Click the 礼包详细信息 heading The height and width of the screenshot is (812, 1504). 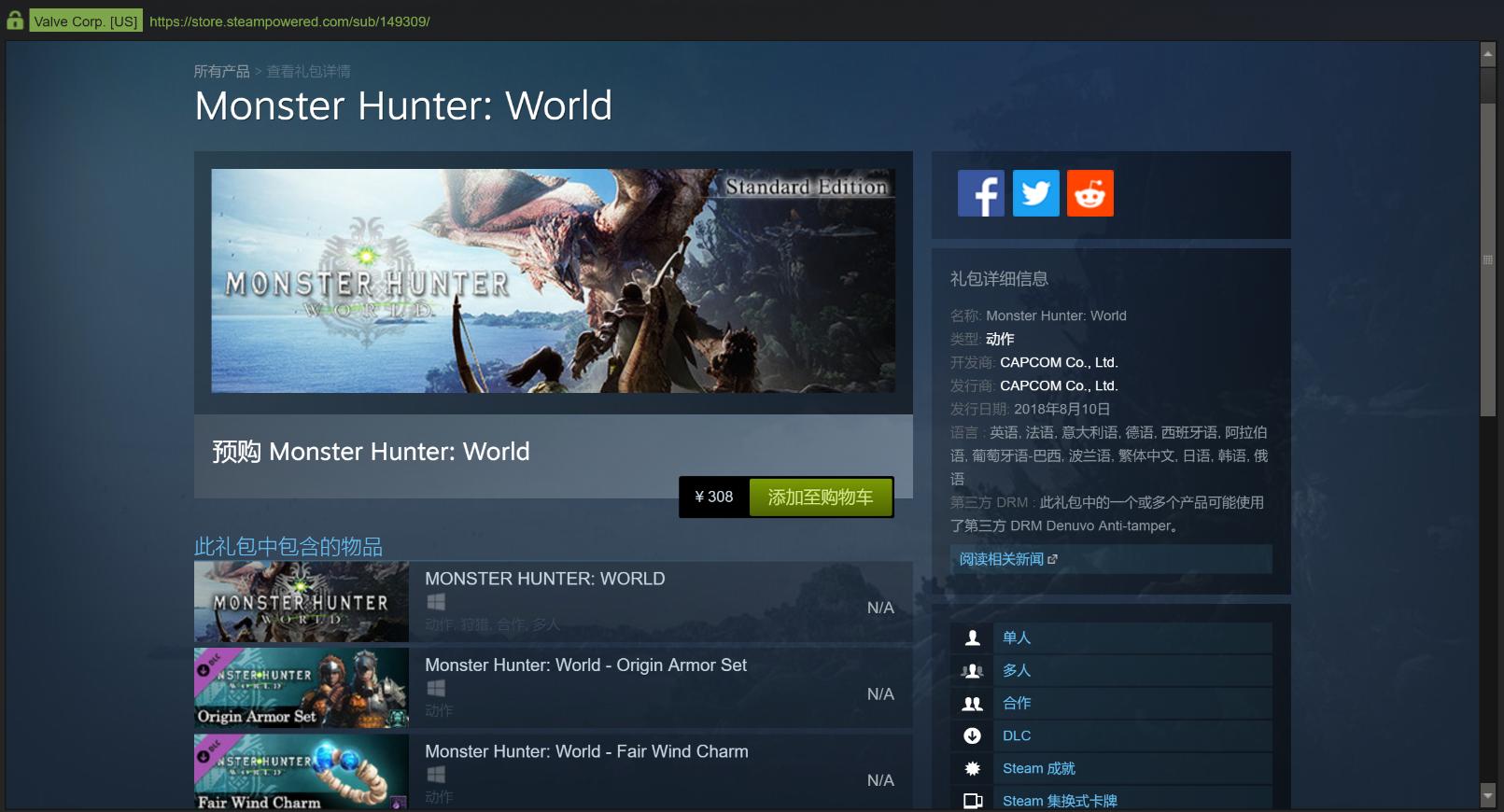999,278
